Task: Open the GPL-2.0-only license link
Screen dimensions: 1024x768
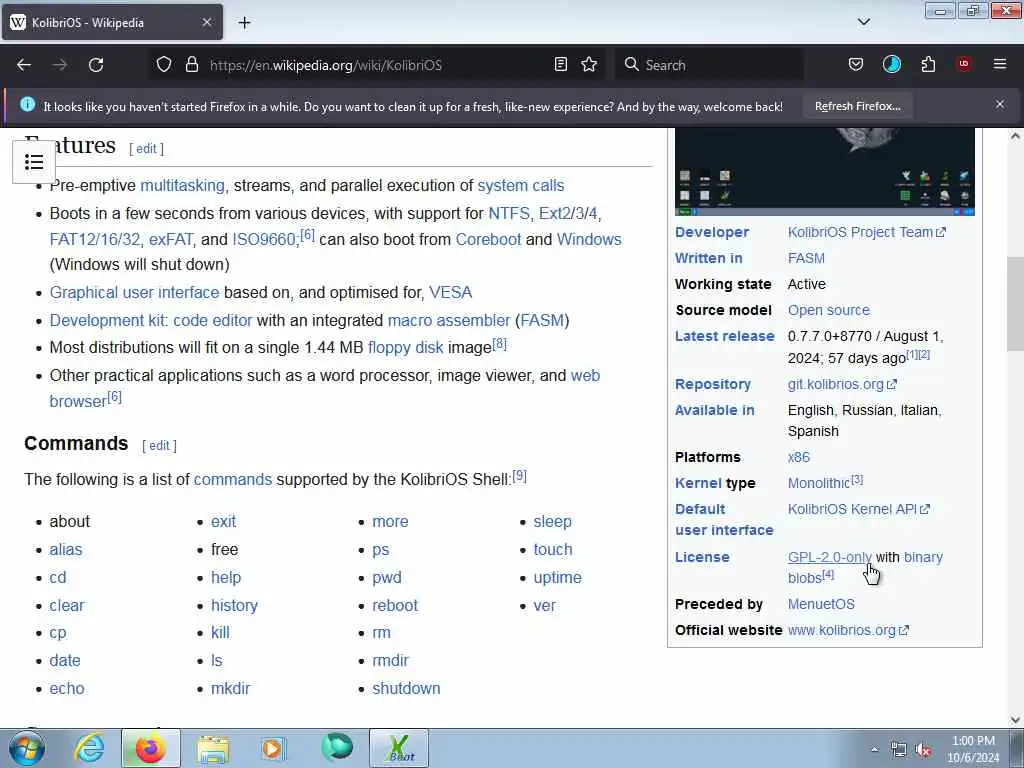Action: (829, 557)
